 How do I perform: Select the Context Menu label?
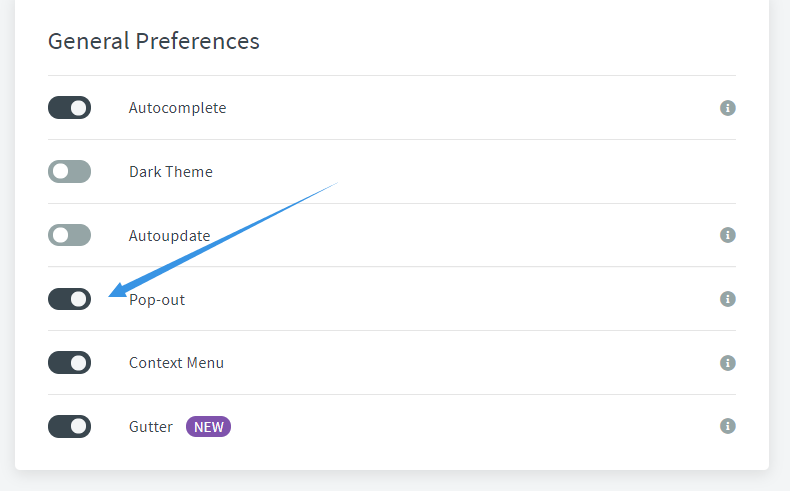tap(176, 363)
